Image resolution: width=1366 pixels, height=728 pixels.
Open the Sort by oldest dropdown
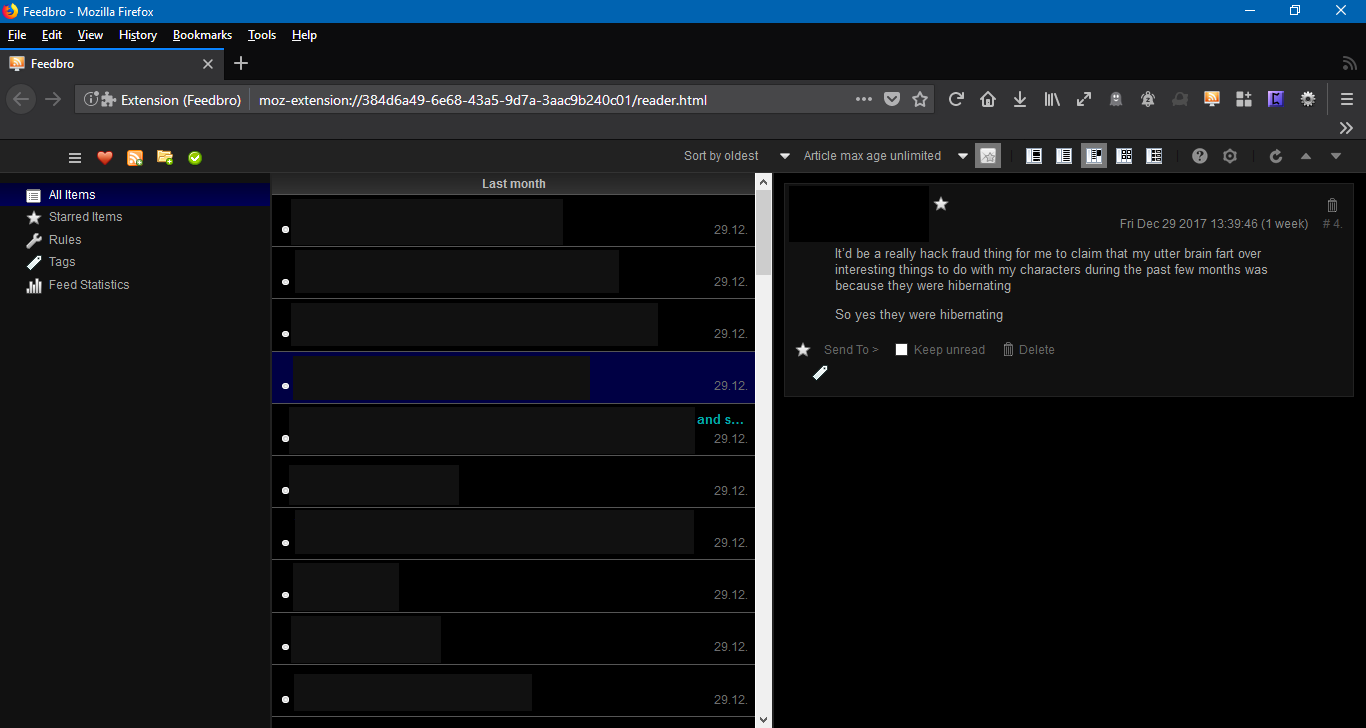pos(737,156)
